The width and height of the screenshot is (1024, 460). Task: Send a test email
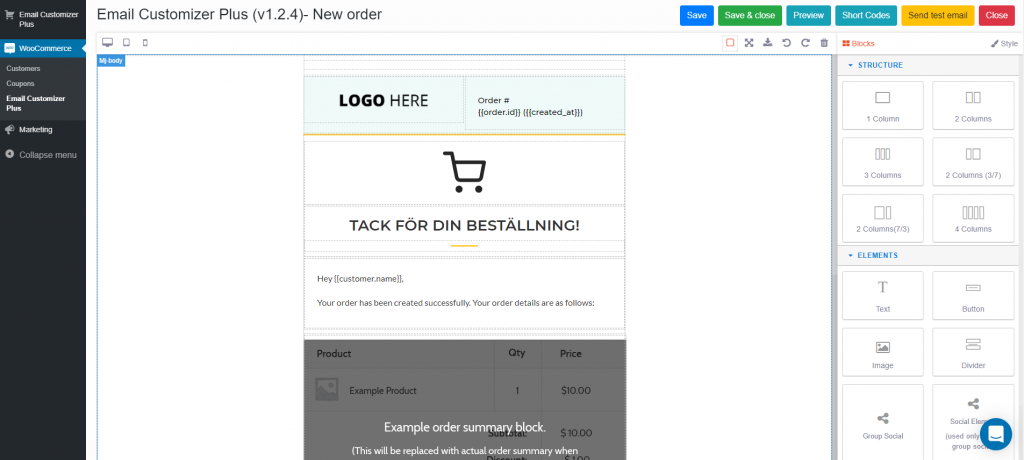point(938,16)
